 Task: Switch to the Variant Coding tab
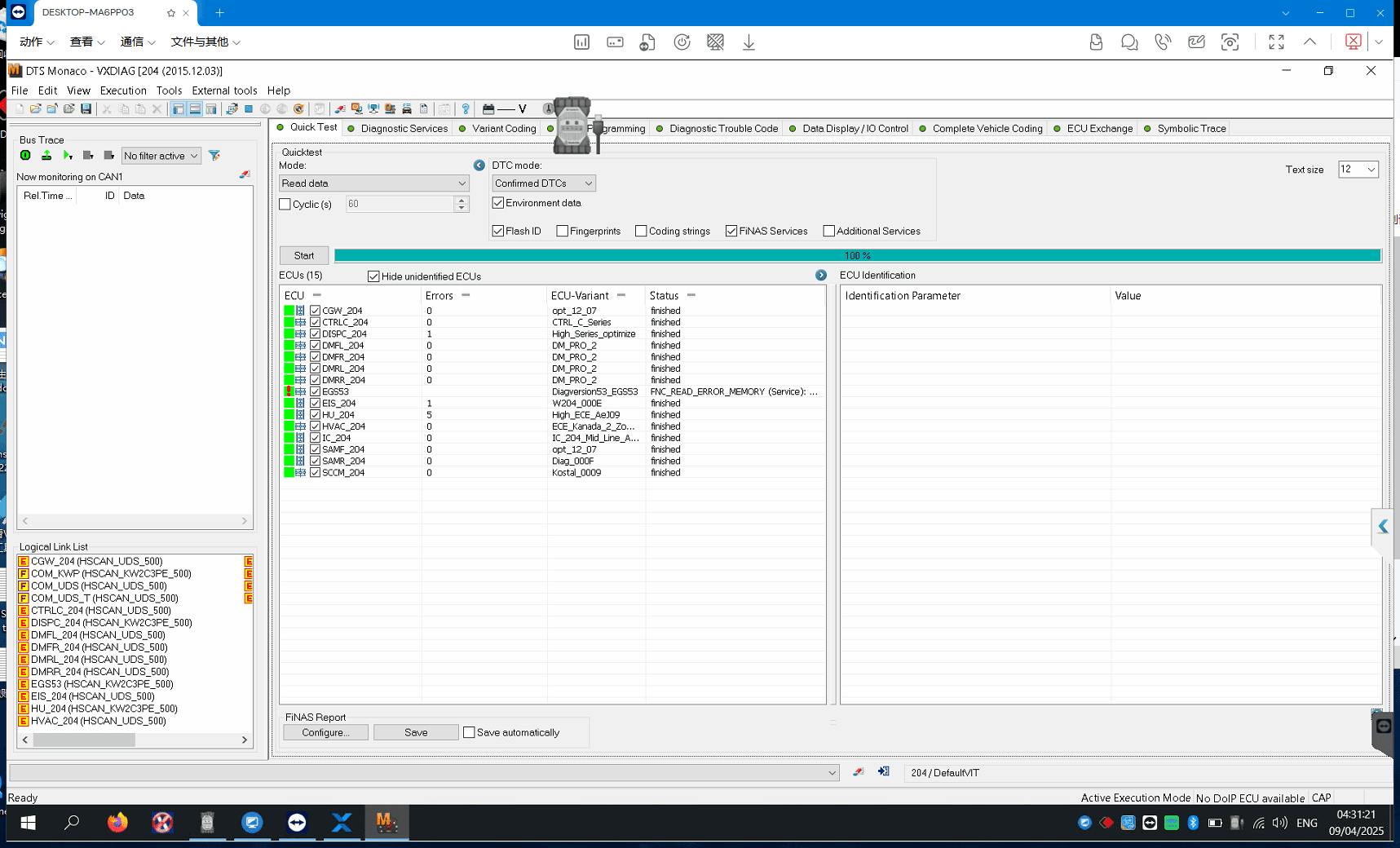[503, 129]
